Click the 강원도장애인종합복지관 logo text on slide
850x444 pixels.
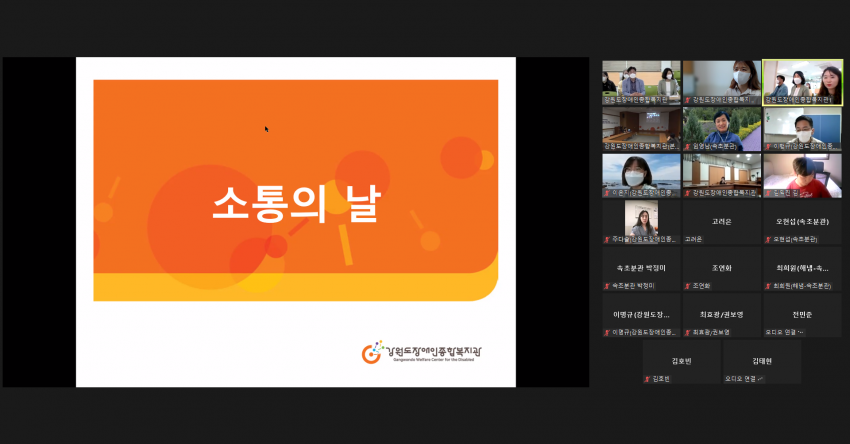434,351
